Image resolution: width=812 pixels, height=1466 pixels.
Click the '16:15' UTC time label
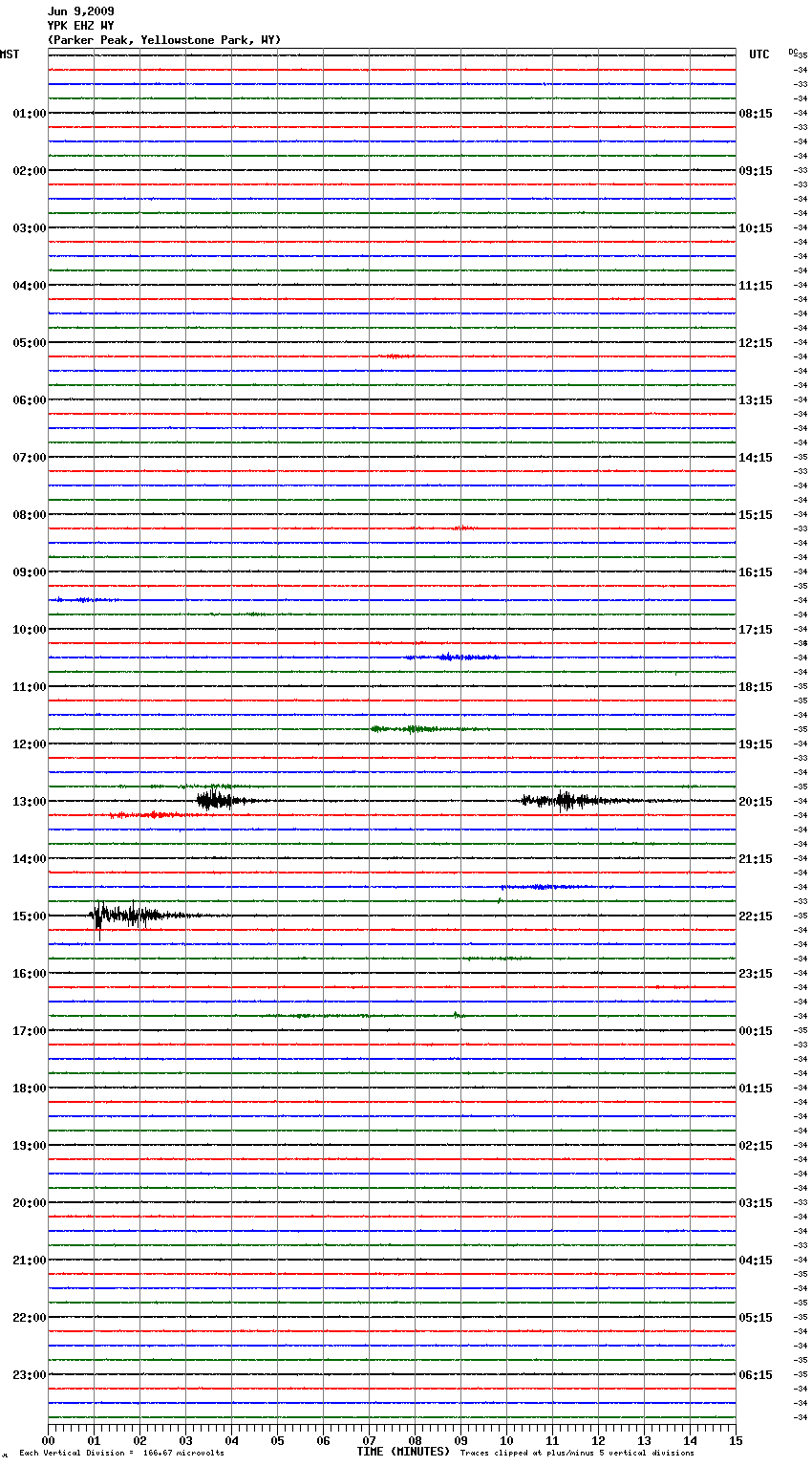[756, 572]
